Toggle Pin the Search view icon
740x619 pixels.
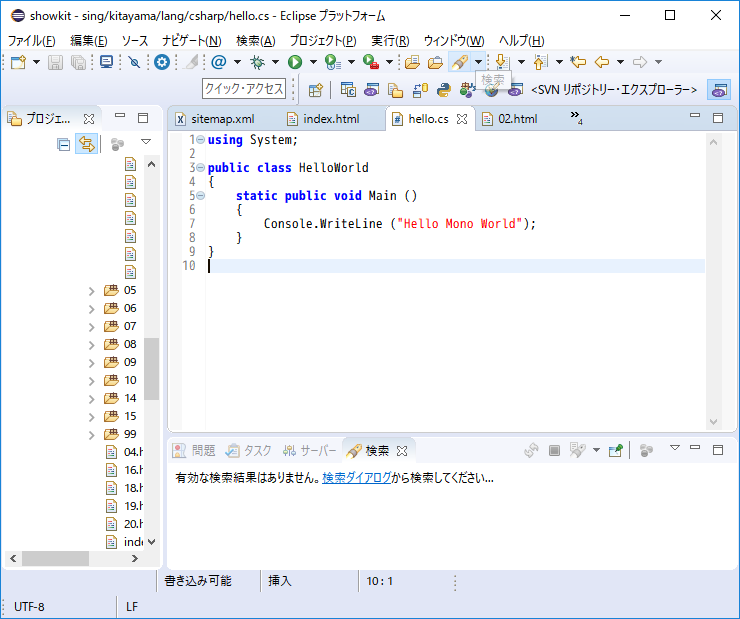(x=616, y=451)
